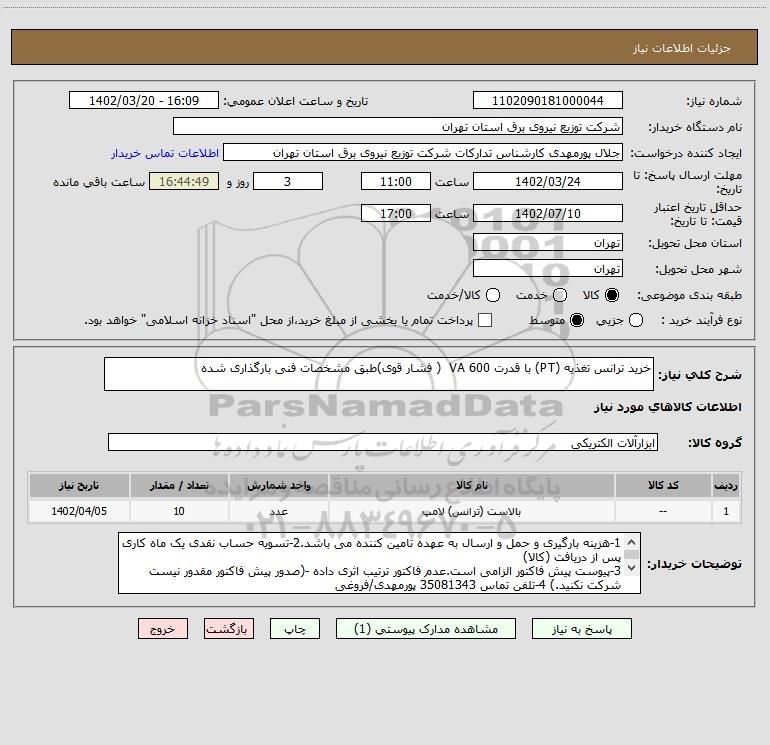Click the شرح کلی نیاز description box

[x=379, y=374]
